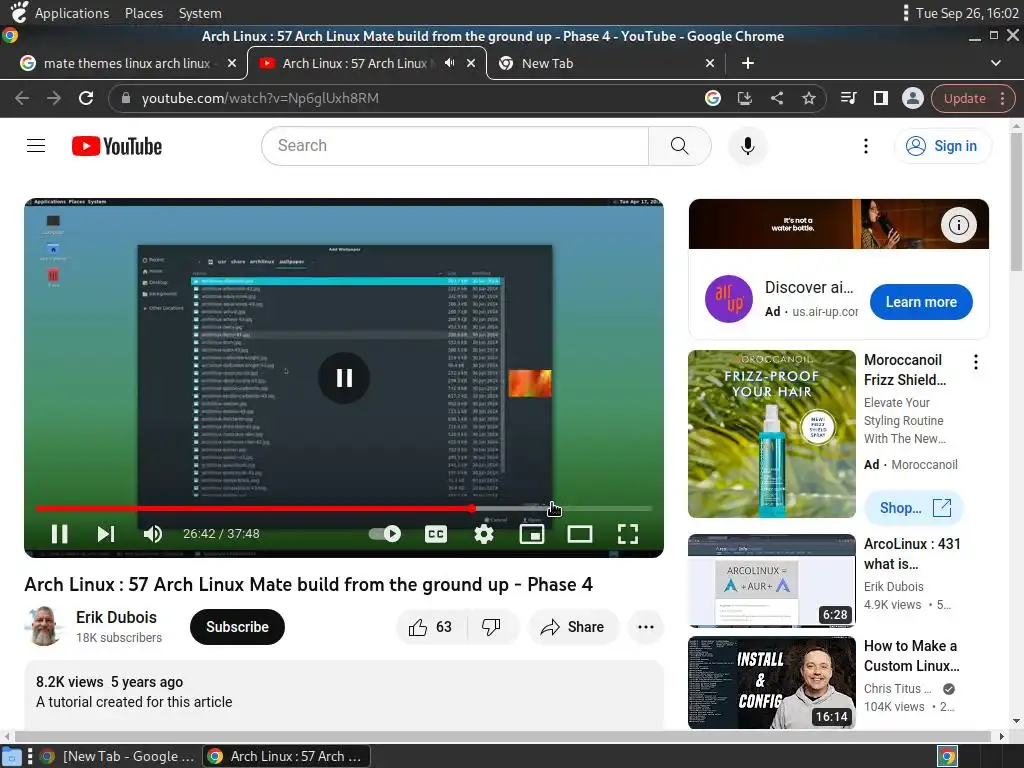Open the Applications menu
This screenshot has width=1024, height=768.
[x=71, y=13]
